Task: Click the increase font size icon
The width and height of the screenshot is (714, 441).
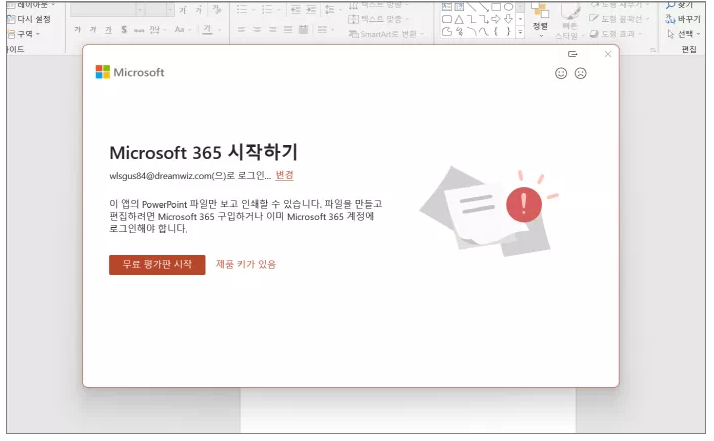Action: [x=184, y=10]
